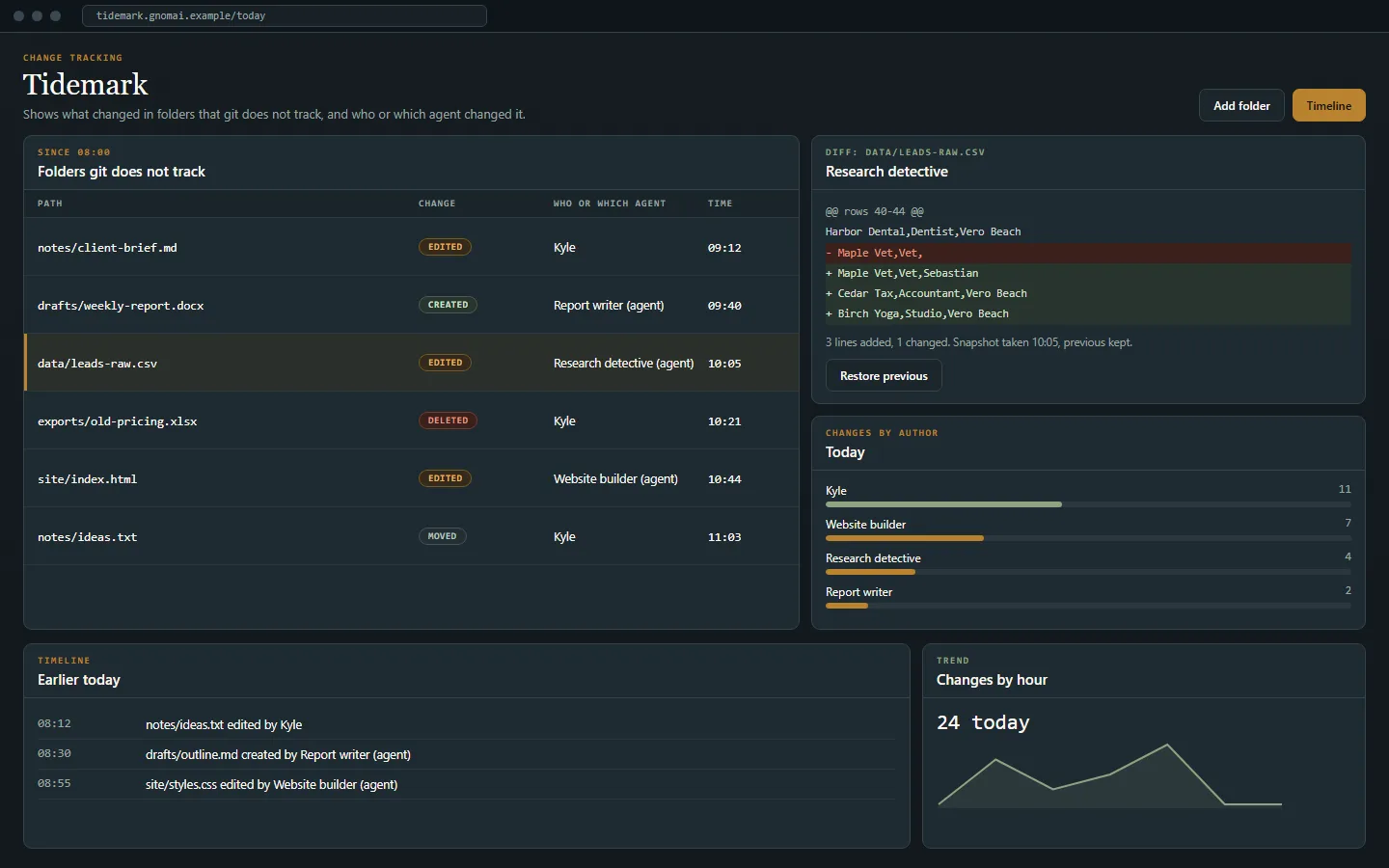
Task: Open the Timeline view button
Action: tap(1328, 105)
